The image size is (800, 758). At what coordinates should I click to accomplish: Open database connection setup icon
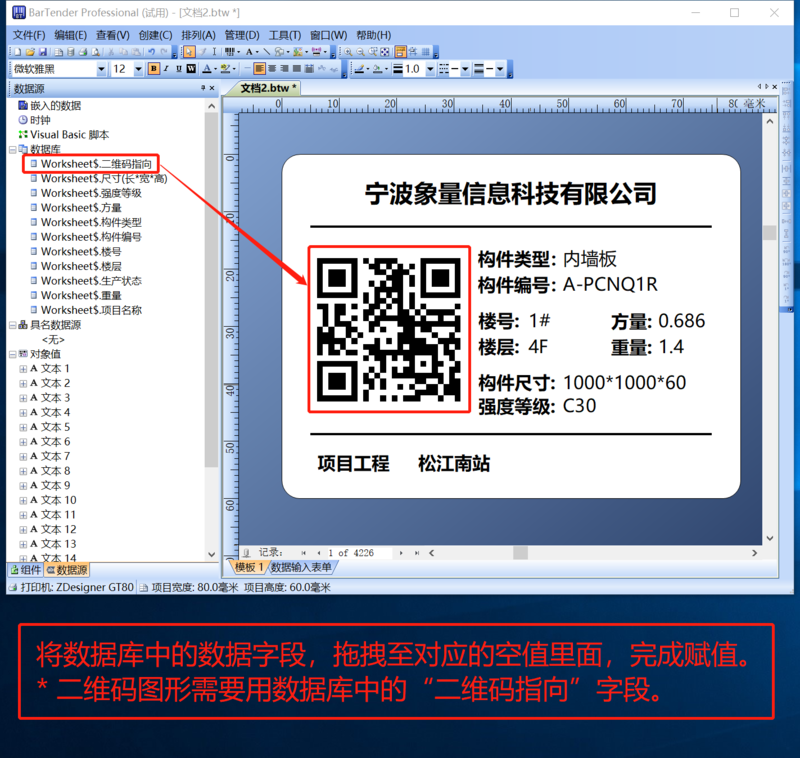click(x=70, y=52)
